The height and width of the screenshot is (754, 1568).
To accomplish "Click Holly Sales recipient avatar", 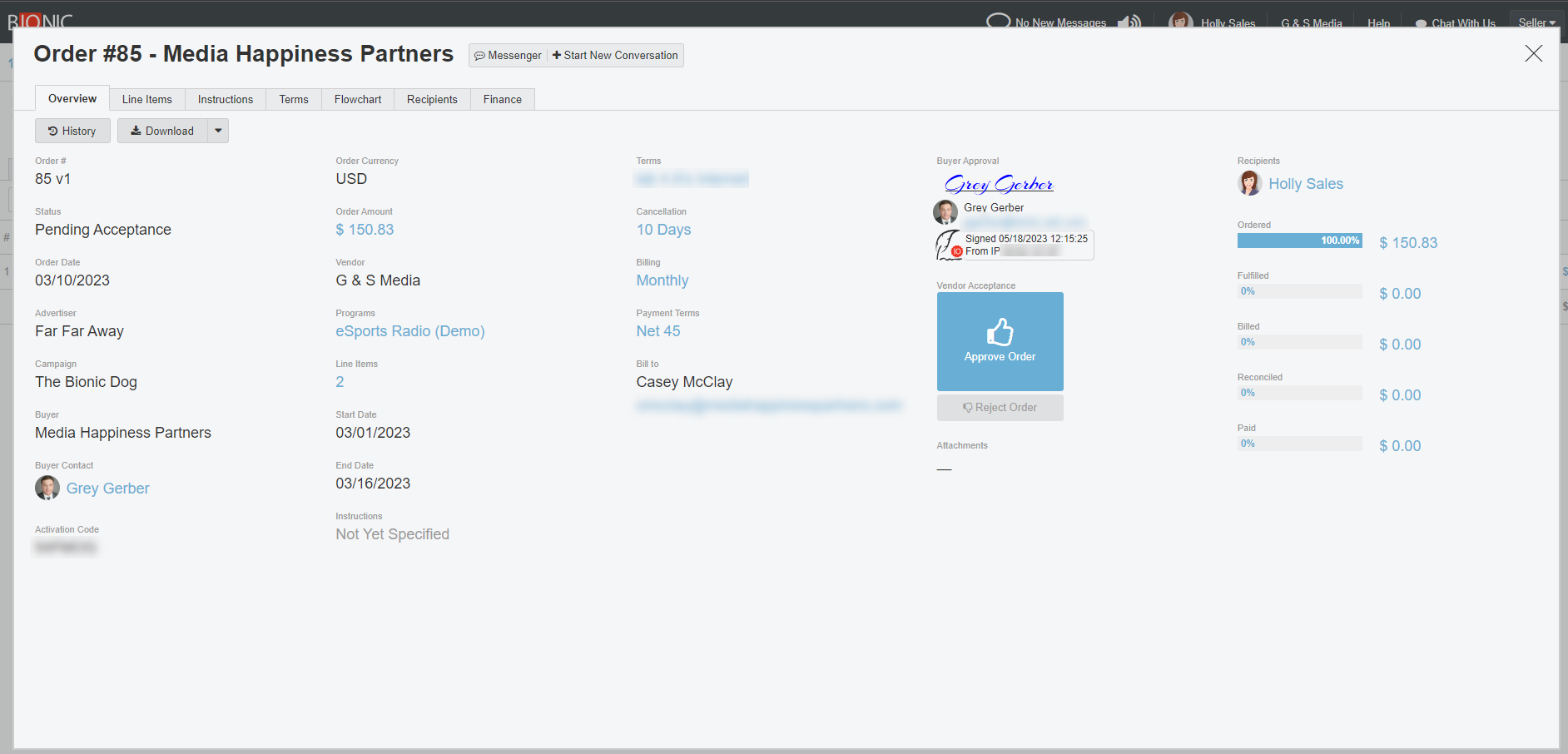I will click(1249, 183).
